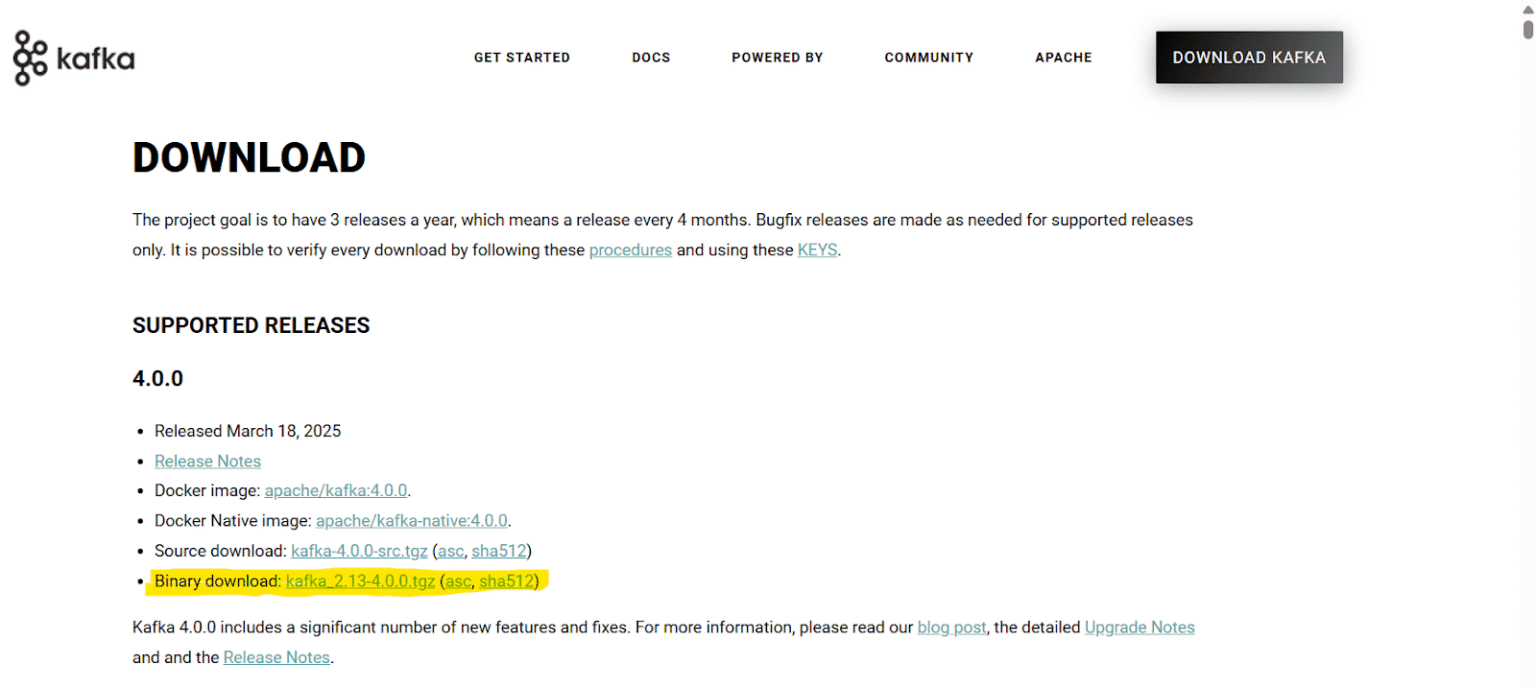Open the binary download asc signature
Image resolution: width=1536 pixels, height=688 pixels.
click(458, 581)
